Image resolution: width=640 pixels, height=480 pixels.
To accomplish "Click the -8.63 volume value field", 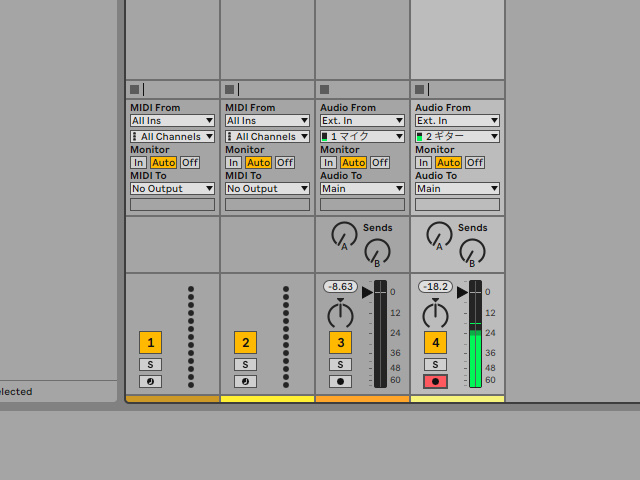I will point(340,287).
